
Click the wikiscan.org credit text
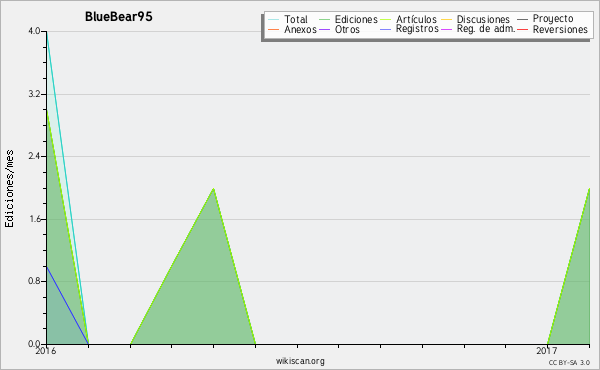[x=300, y=361]
